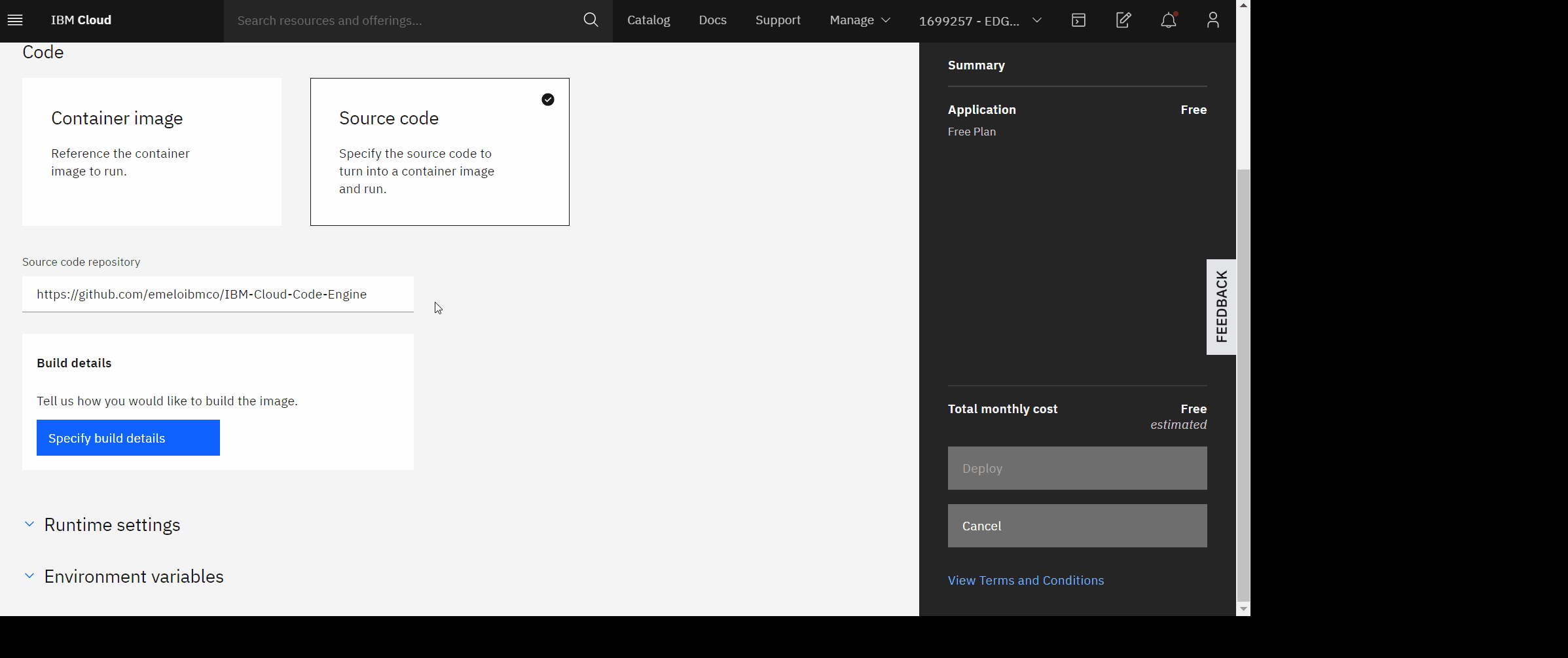The width and height of the screenshot is (1568, 658).
Task: Expand the Runtime settings section
Action: tap(102, 525)
